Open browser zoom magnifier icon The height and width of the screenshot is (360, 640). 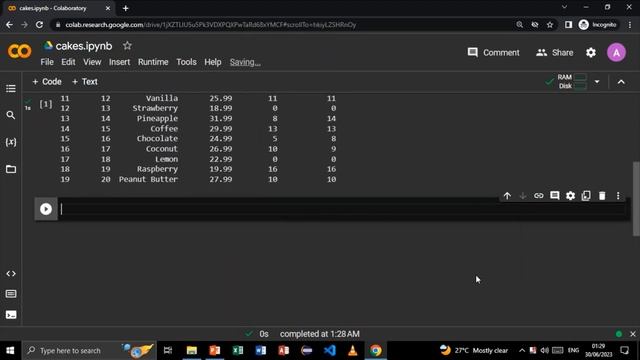[519, 25]
